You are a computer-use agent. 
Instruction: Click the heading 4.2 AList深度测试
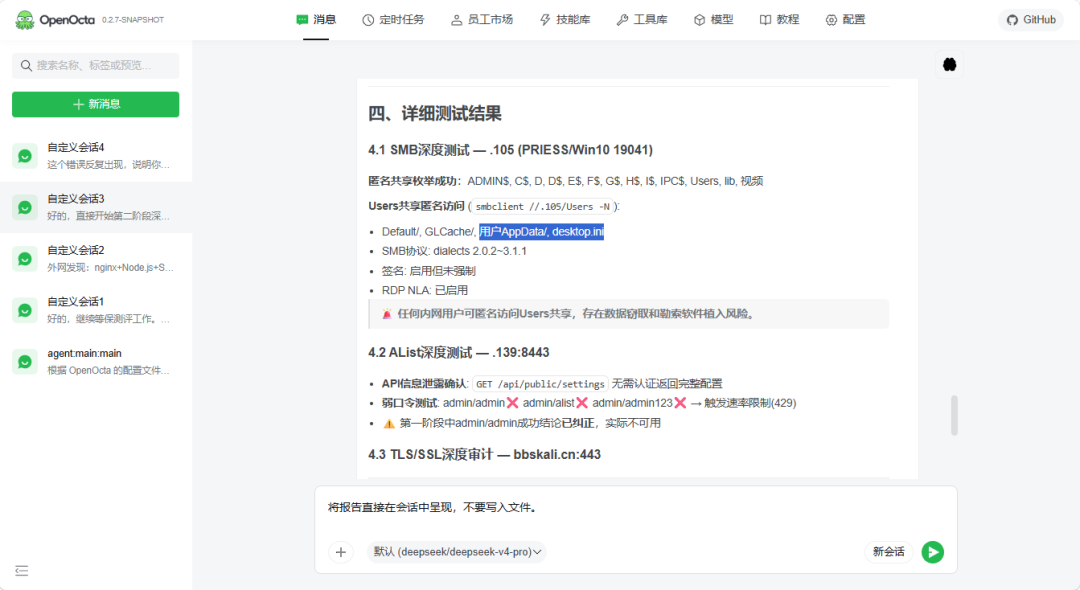click(x=459, y=353)
